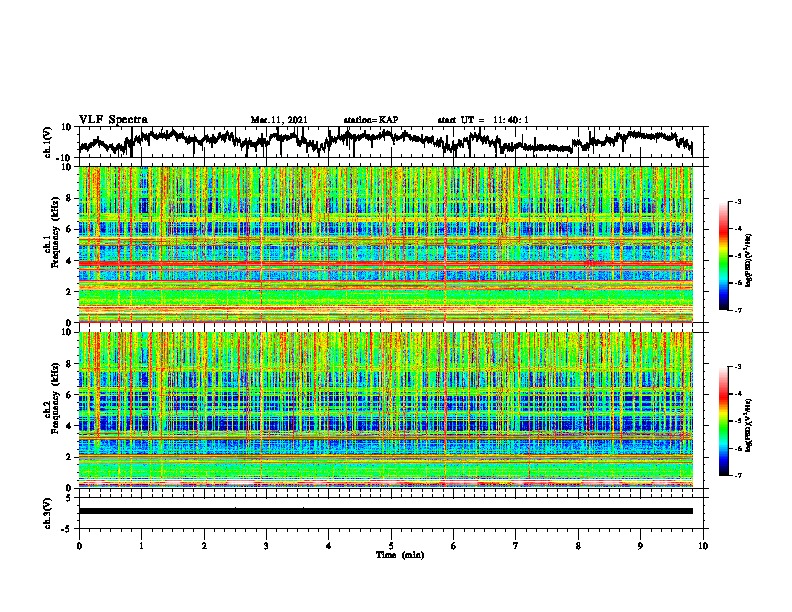The image size is (792, 612).
Task: Click the ch.2 colorbar log(PSD) label
Action: tap(748, 425)
